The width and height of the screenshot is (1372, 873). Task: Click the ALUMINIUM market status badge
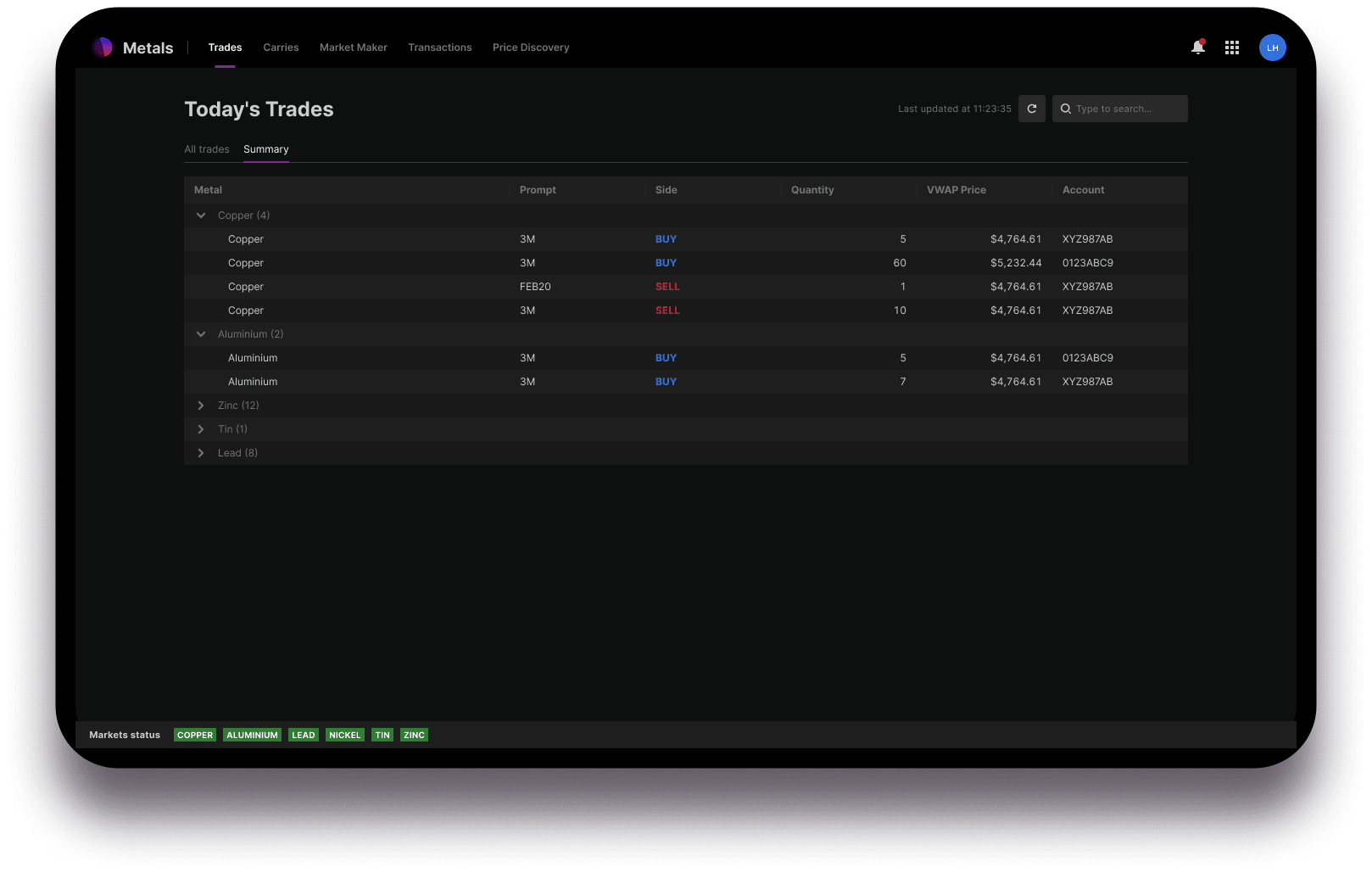[252, 735]
